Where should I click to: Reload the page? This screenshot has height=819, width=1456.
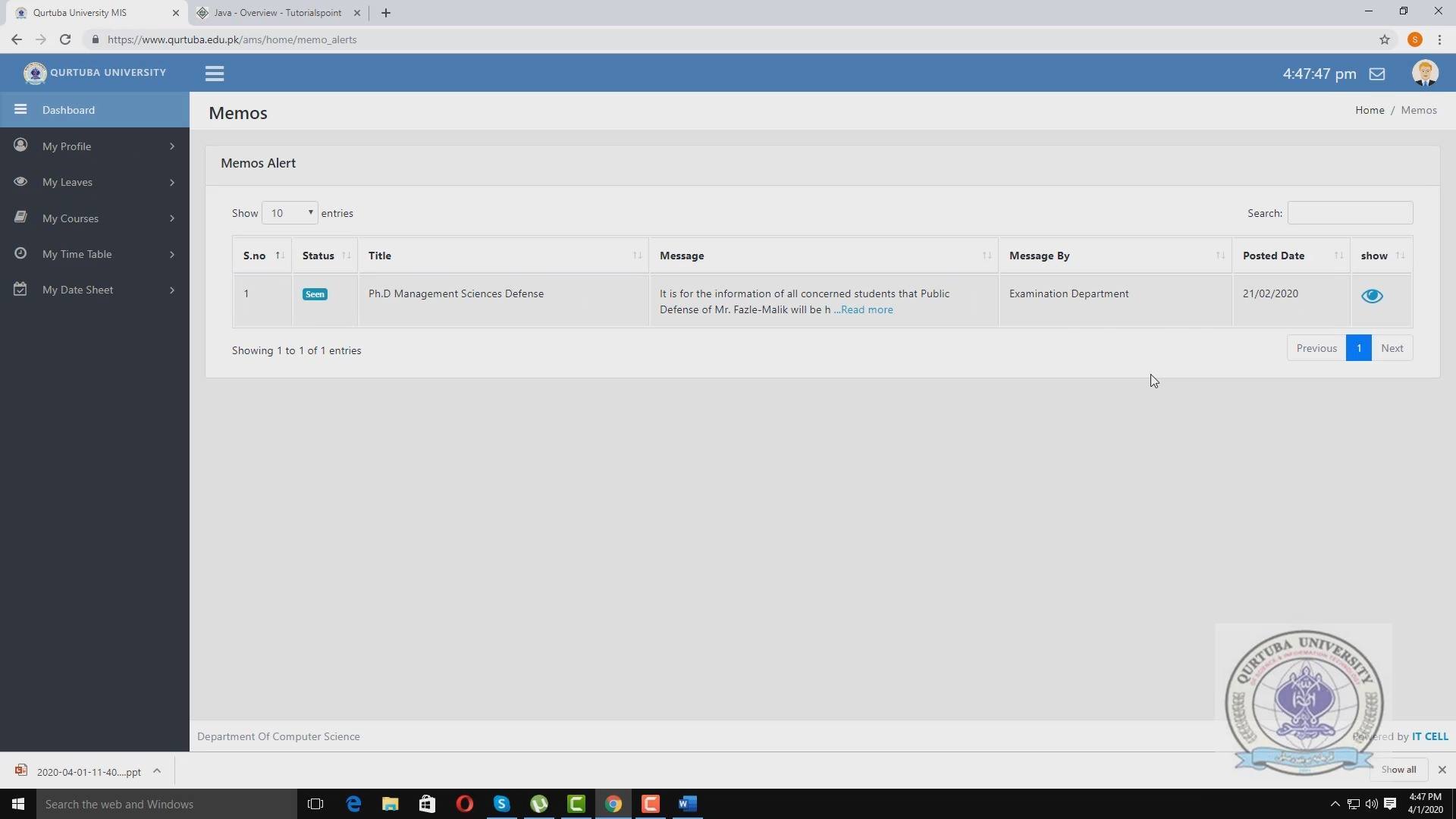(x=65, y=39)
